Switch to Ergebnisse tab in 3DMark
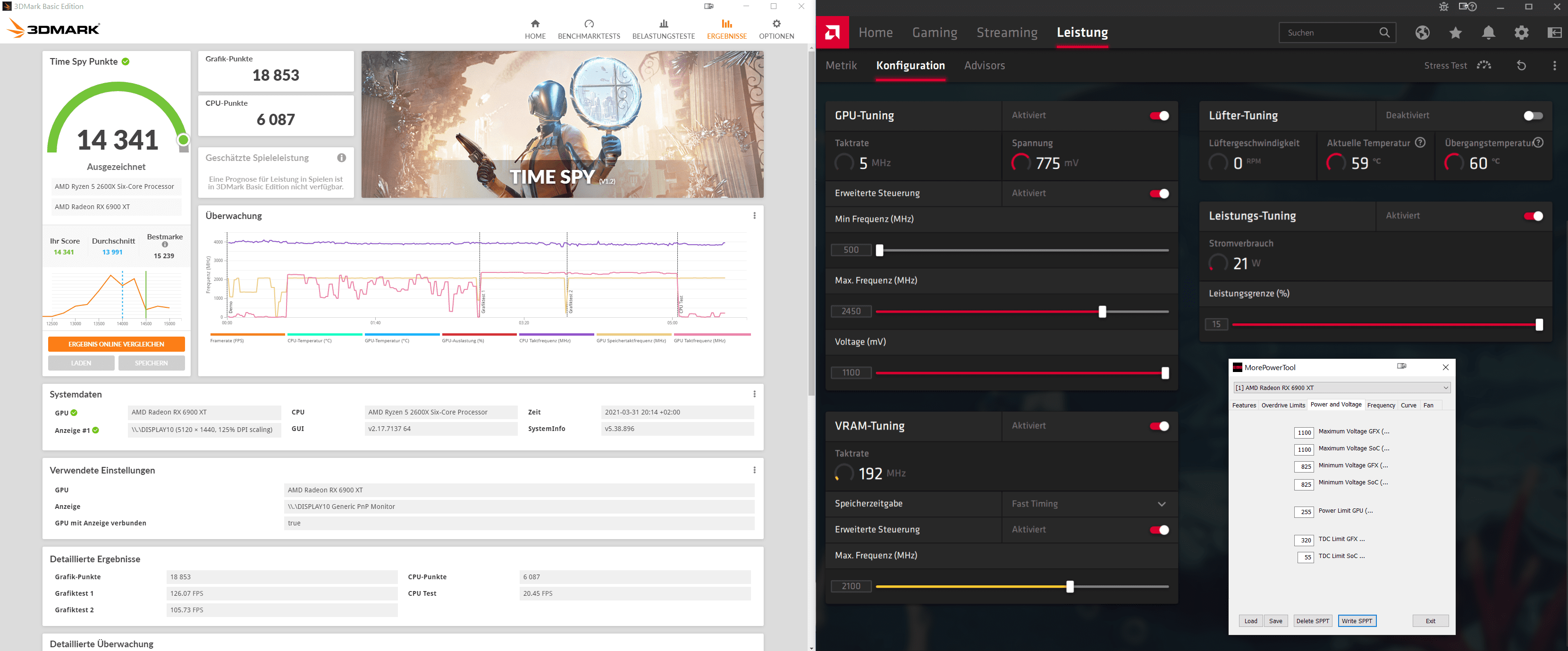Viewport: 1568px width, 651px height. tap(726, 29)
